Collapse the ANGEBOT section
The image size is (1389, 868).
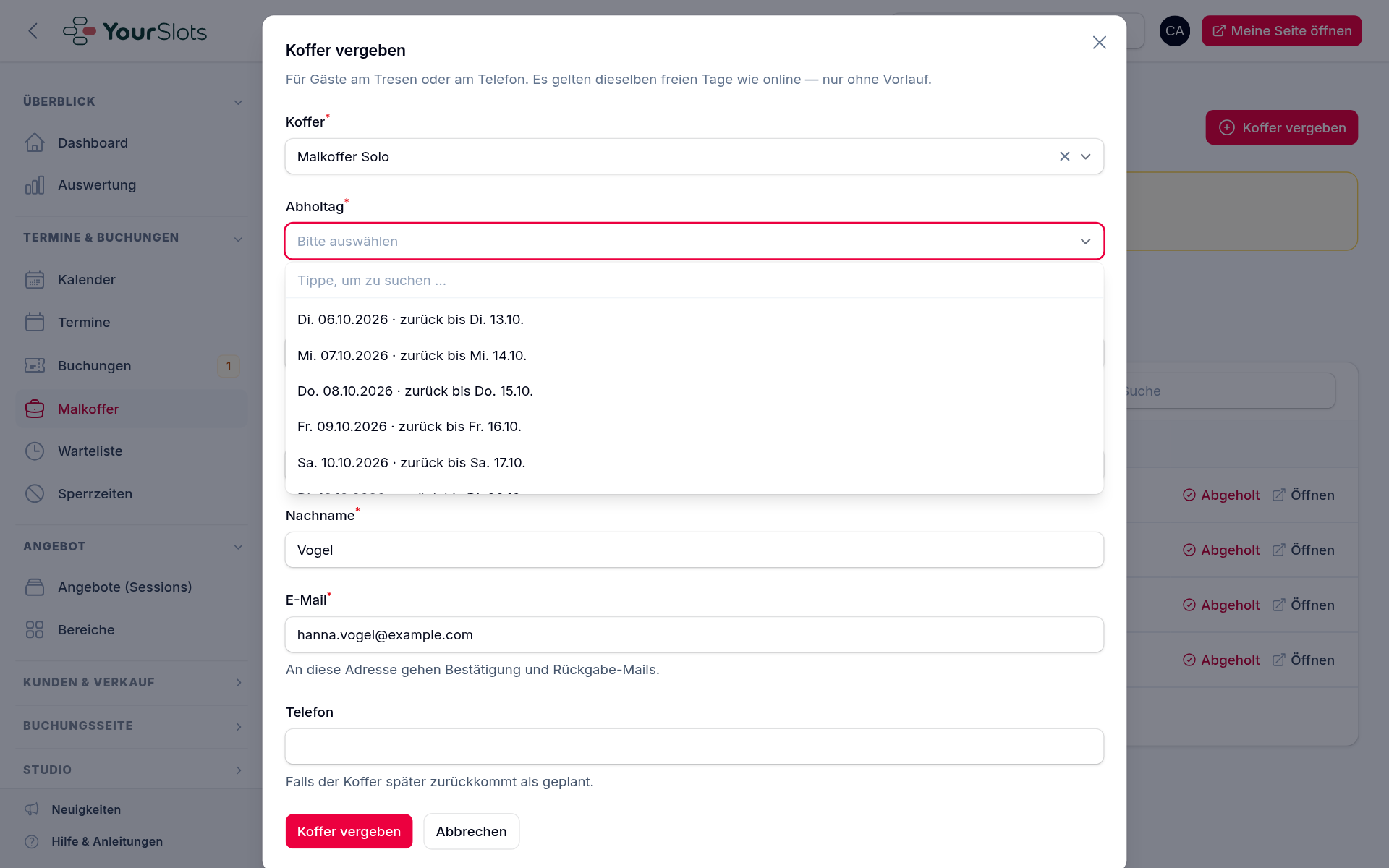pos(238,547)
